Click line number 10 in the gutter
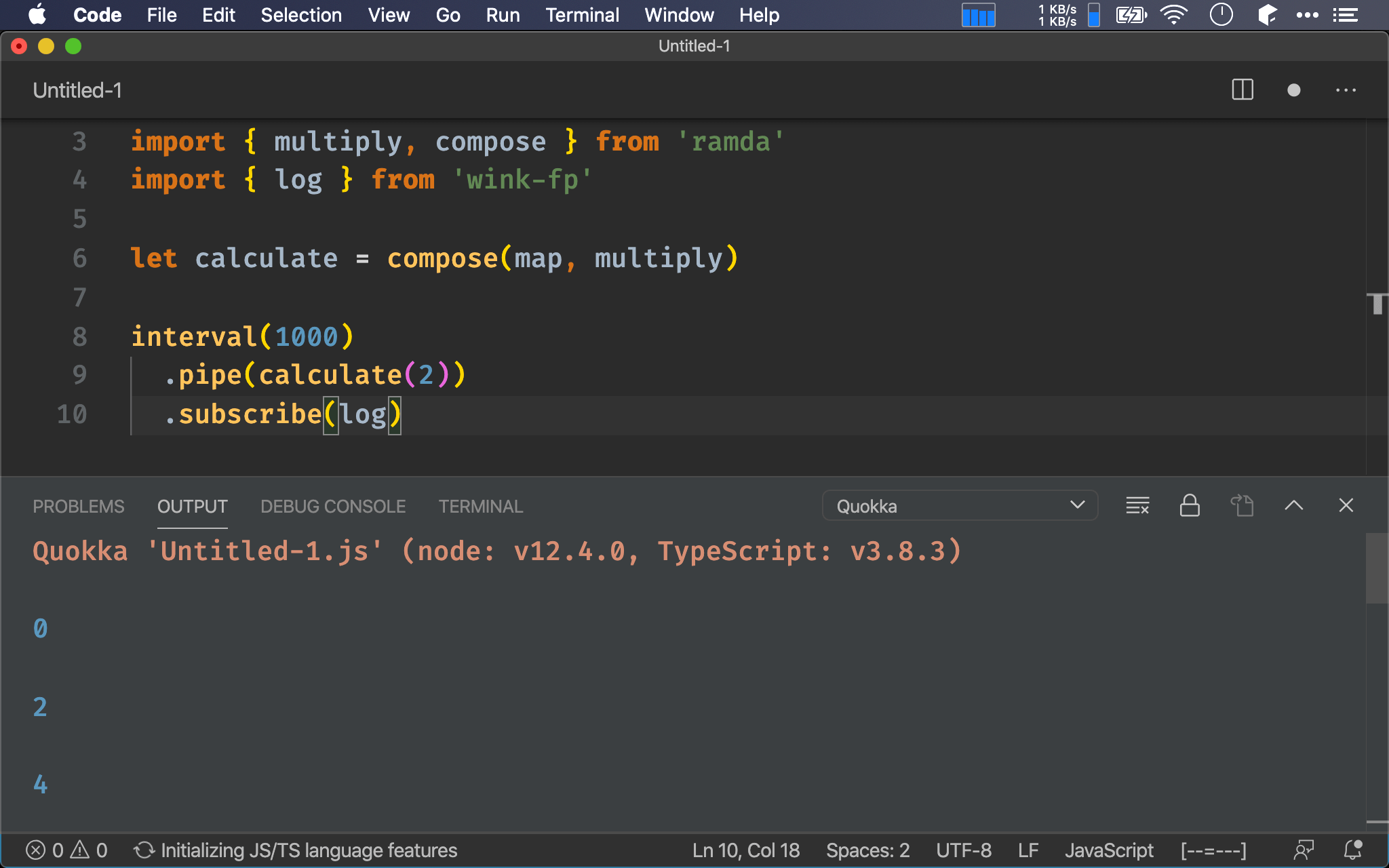Viewport: 1389px width, 868px height. (x=72, y=414)
